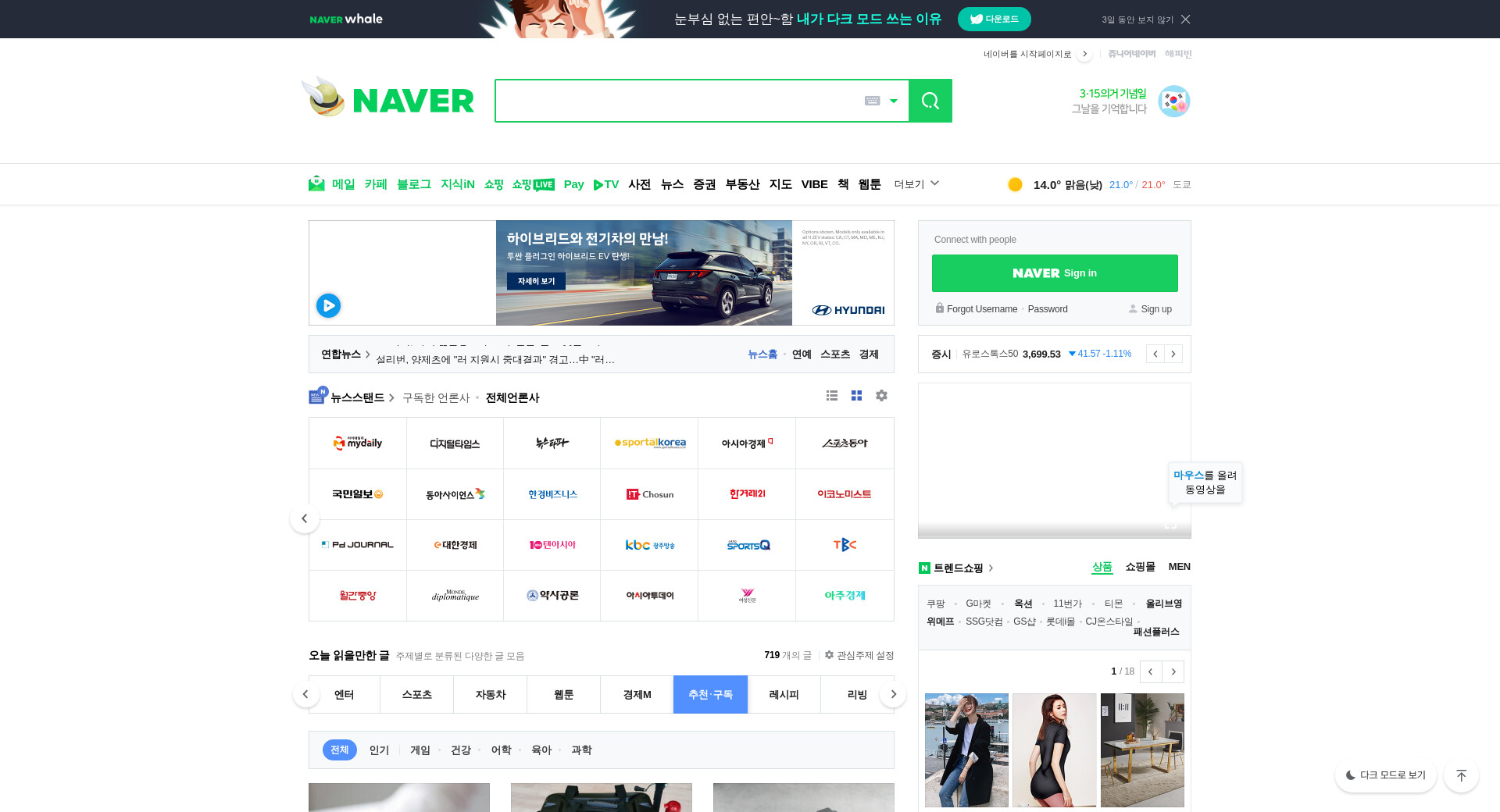Click the Mail envelope icon

[316, 183]
